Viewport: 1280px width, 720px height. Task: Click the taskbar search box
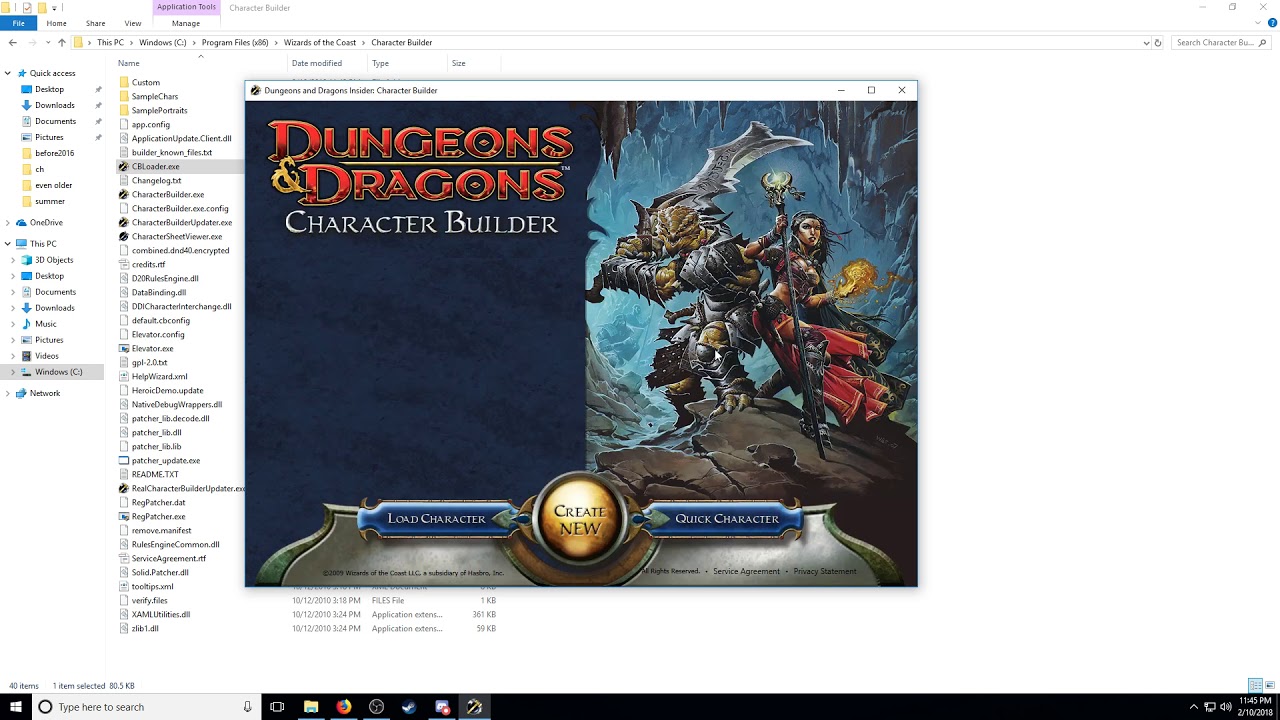145,707
